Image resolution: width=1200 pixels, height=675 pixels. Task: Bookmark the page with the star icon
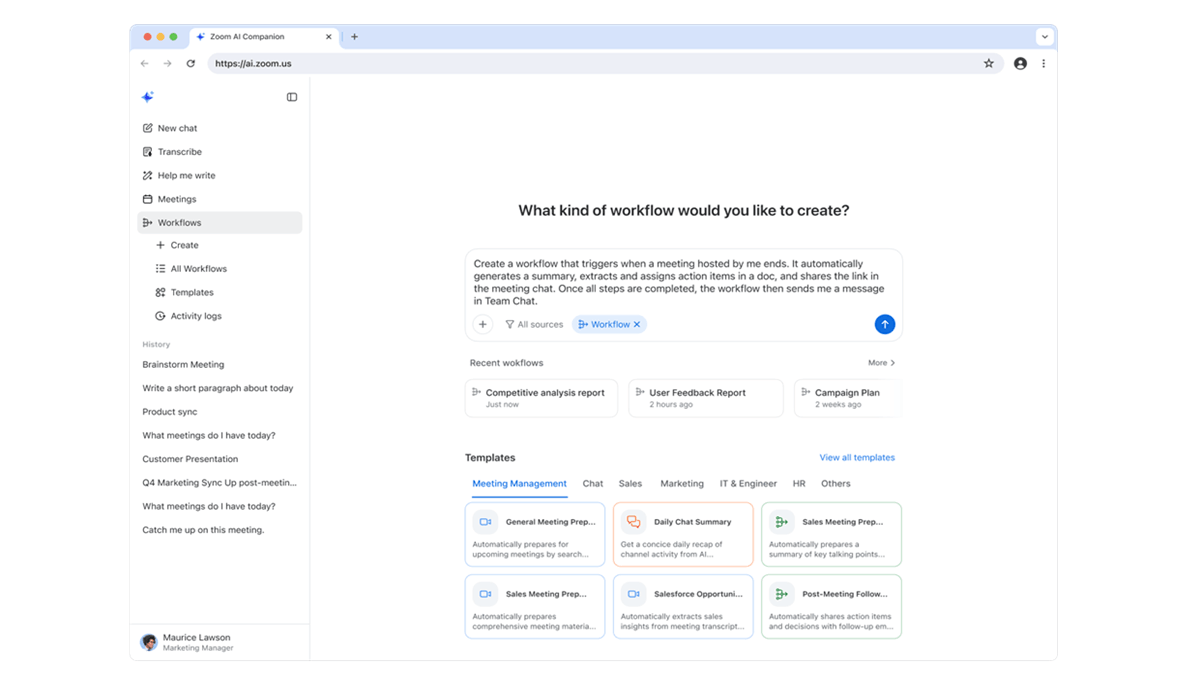989,63
